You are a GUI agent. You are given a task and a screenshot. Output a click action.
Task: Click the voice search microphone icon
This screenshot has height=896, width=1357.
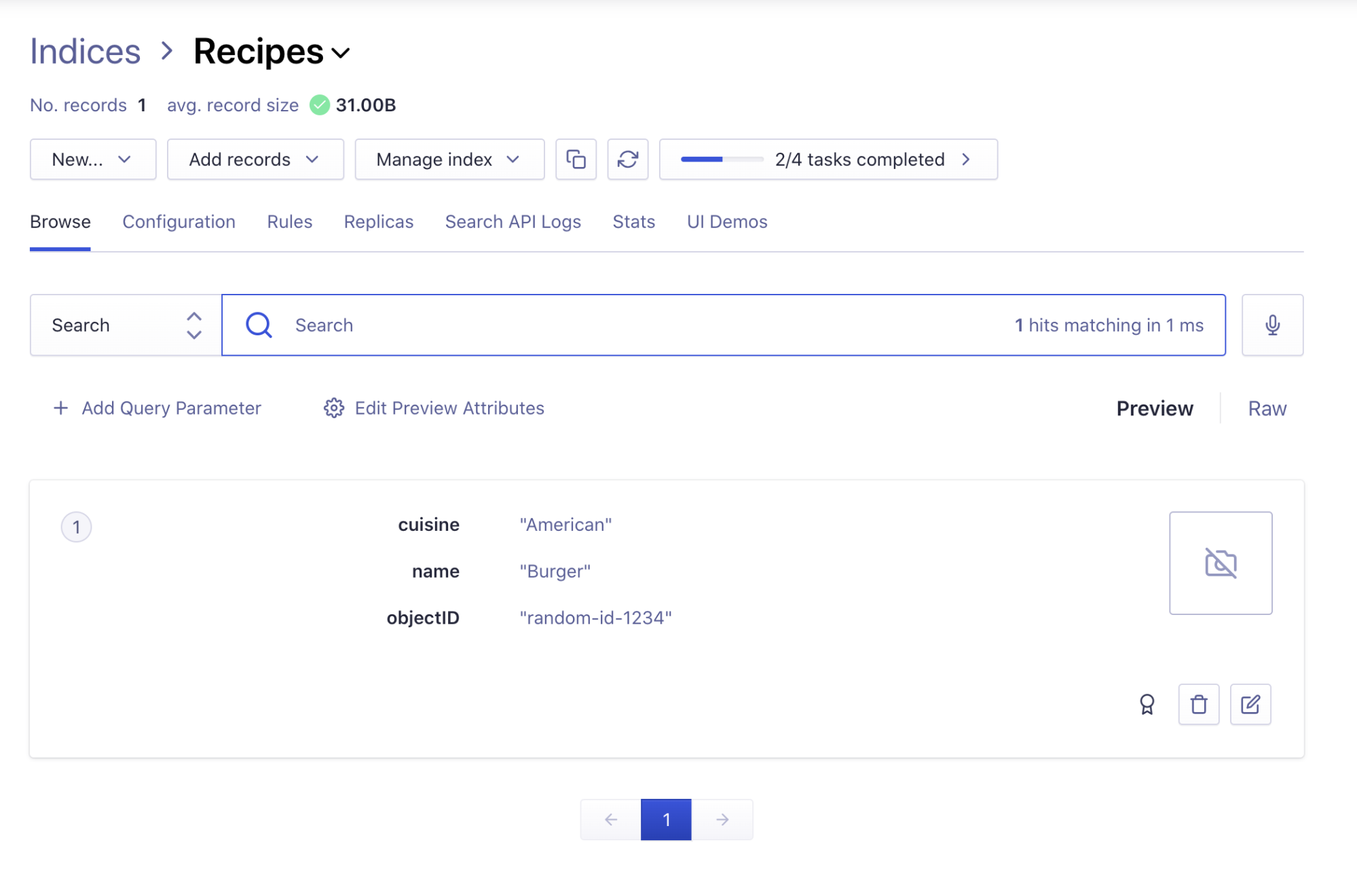[1272, 325]
